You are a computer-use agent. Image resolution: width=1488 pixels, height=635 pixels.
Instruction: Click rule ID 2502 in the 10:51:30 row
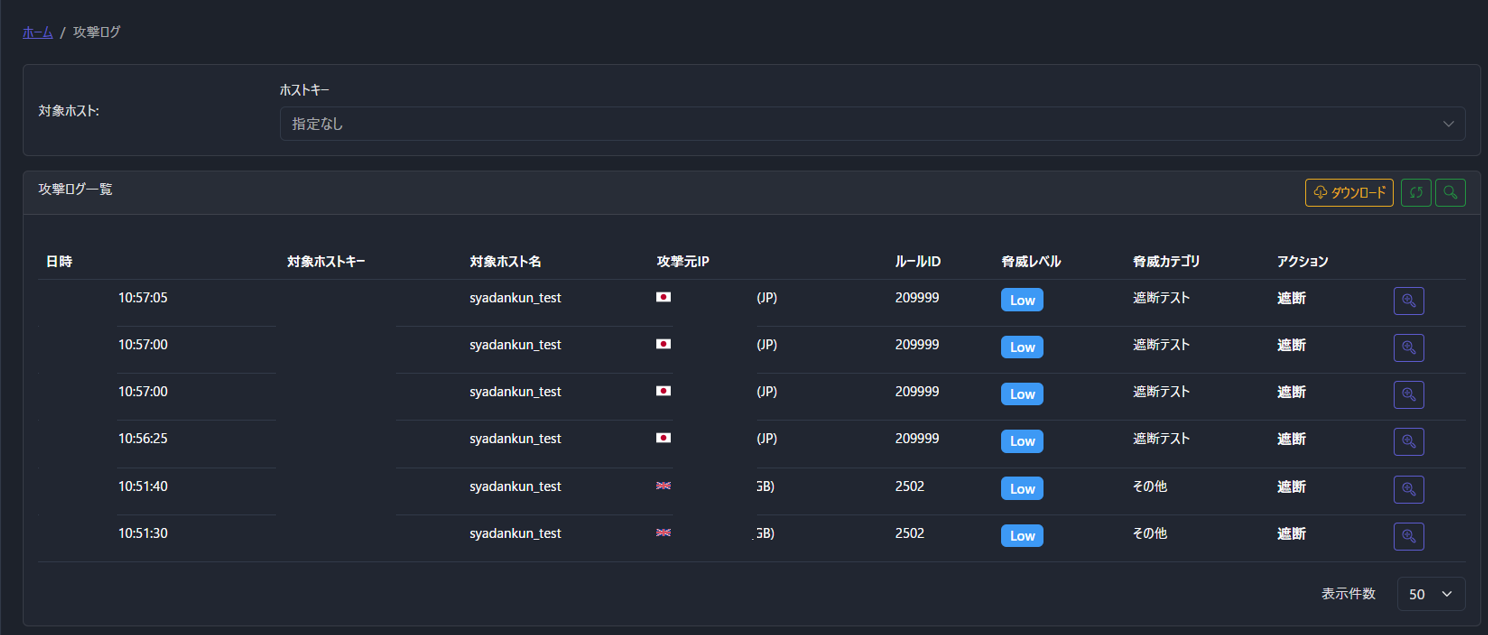(x=909, y=533)
